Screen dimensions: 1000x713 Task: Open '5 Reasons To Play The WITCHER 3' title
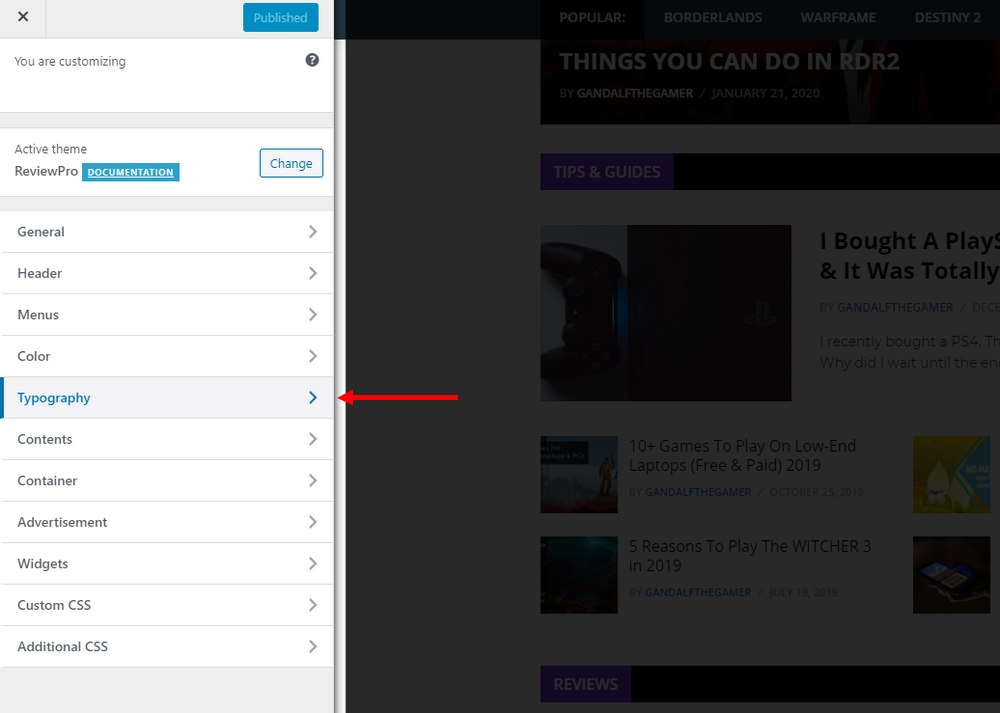click(750, 555)
